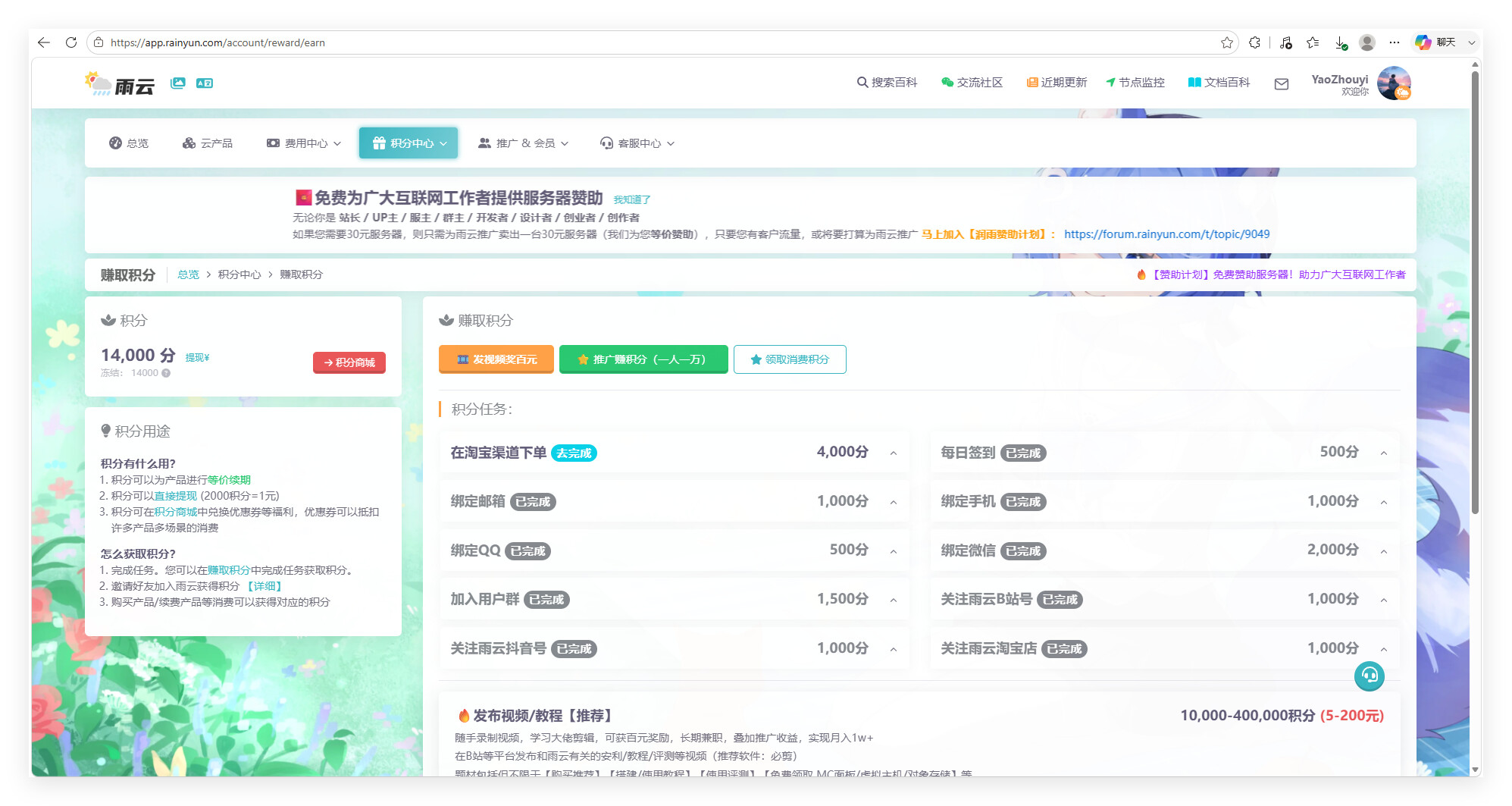Open the browser media playback music icon

(1285, 42)
